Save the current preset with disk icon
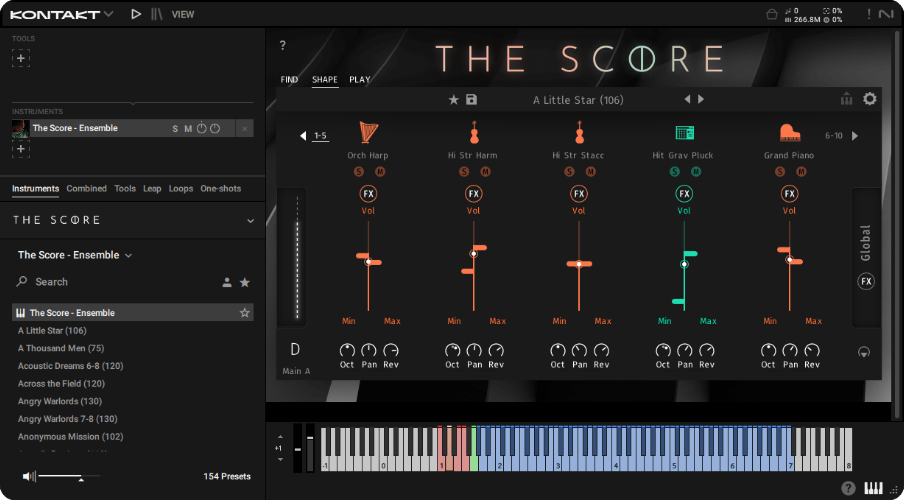 tap(472, 100)
